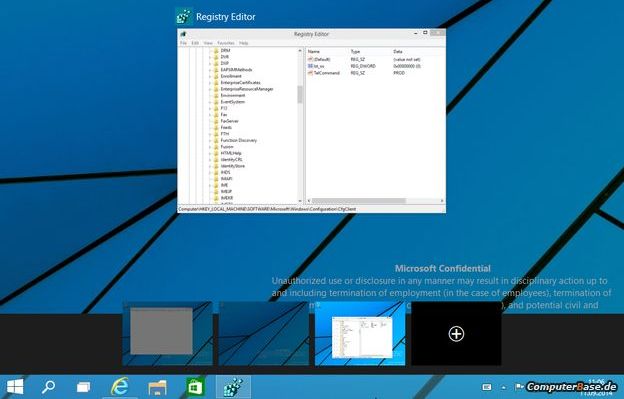
Task: Show hidden tray icons arrow
Action: click(x=504, y=387)
